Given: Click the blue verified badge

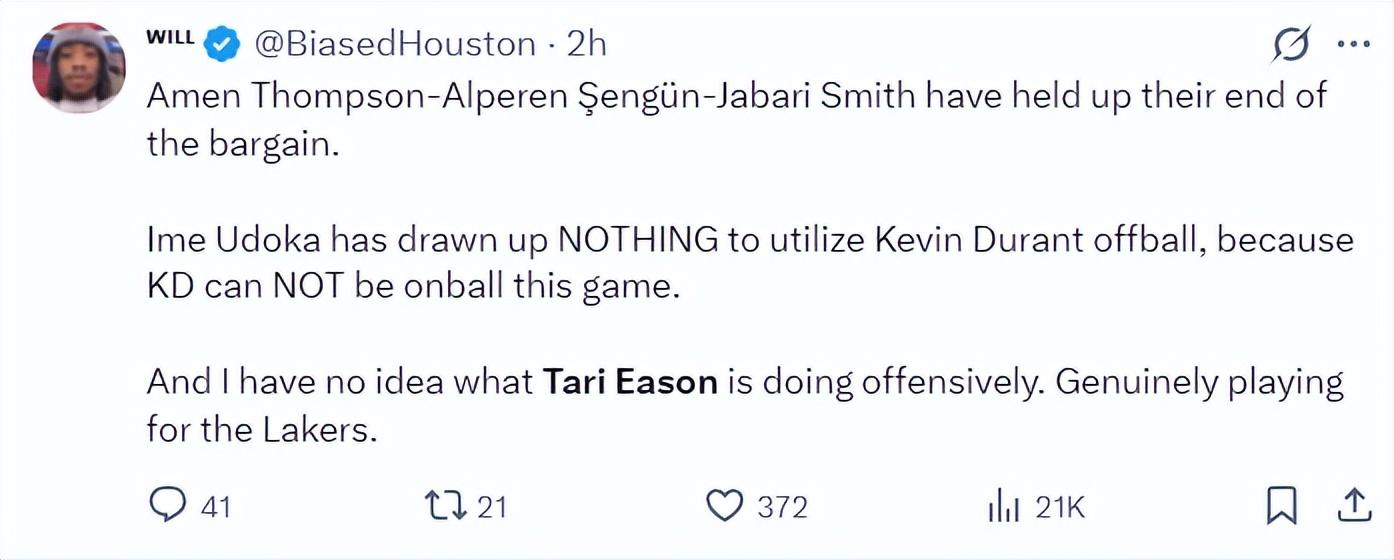Looking at the screenshot, I should coord(222,44).
